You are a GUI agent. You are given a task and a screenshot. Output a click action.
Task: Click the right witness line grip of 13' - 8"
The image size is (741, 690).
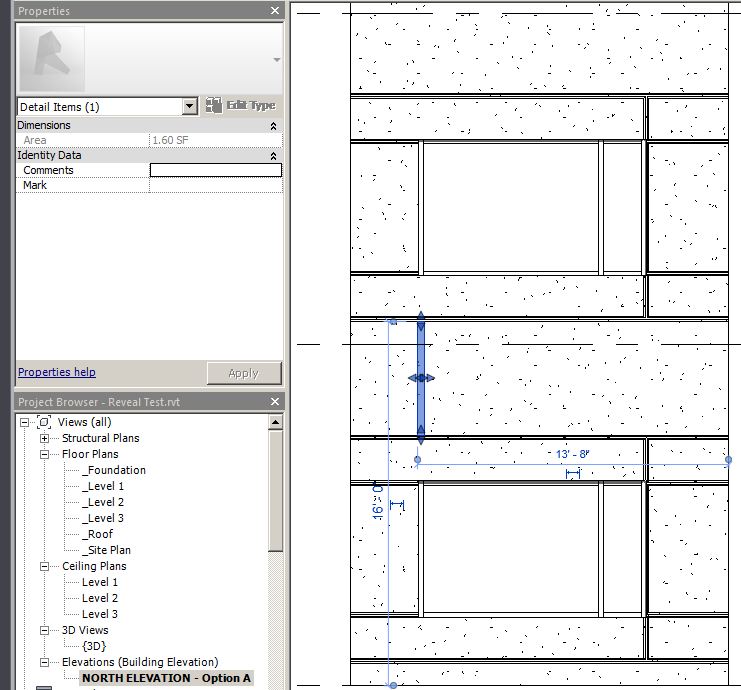[728, 459]
